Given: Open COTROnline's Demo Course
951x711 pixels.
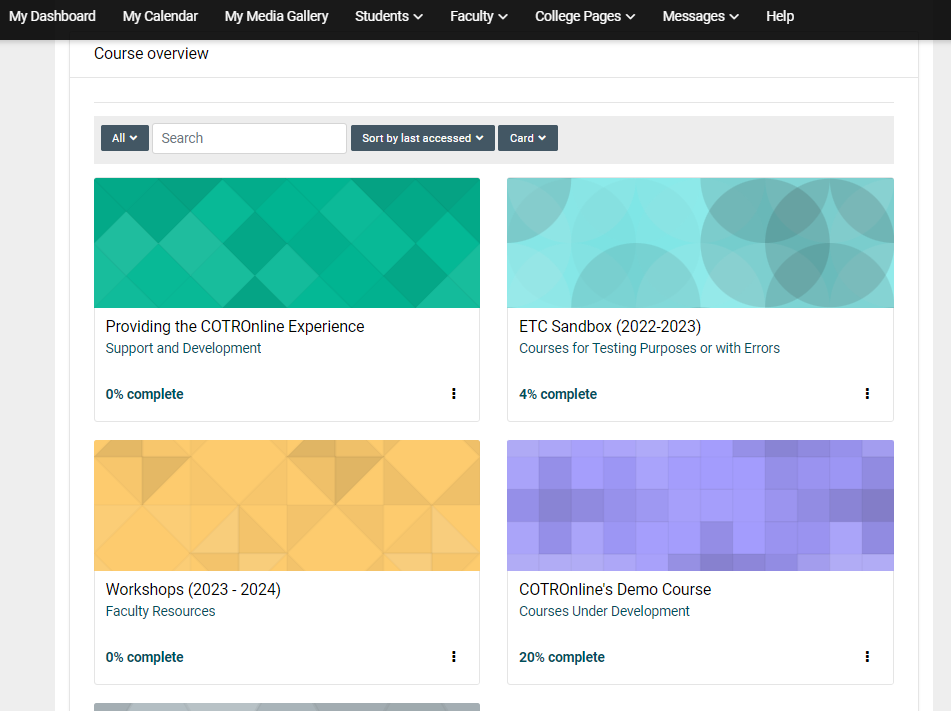Looking at the screenshot, I should click(615, 589).
